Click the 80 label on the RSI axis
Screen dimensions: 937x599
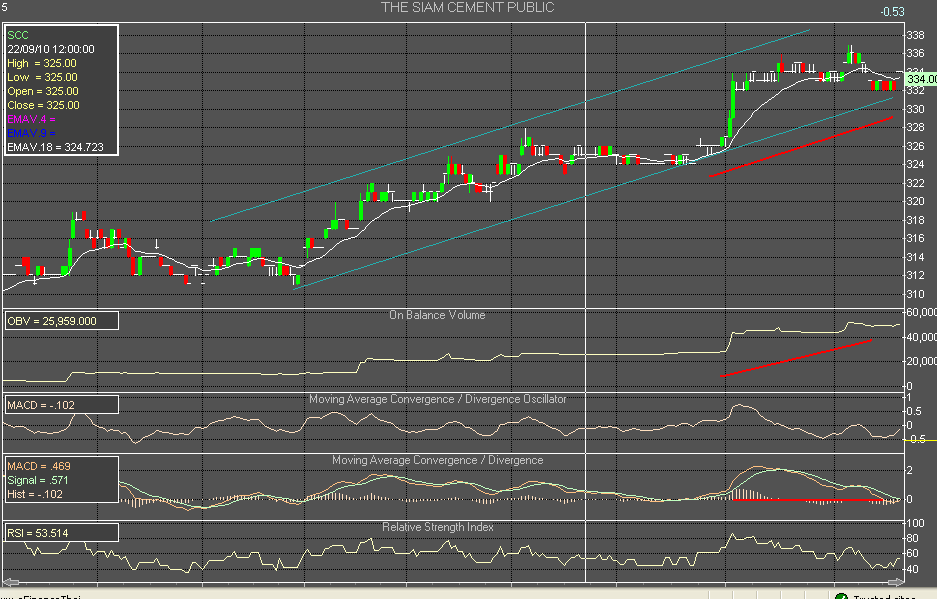[x=912, y=538]
